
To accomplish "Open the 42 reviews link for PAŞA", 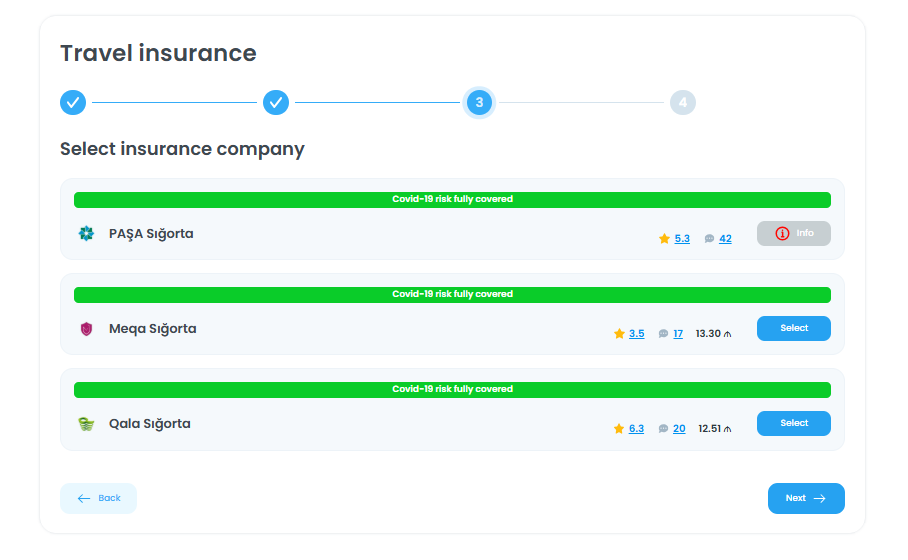I will pos(725,239).
